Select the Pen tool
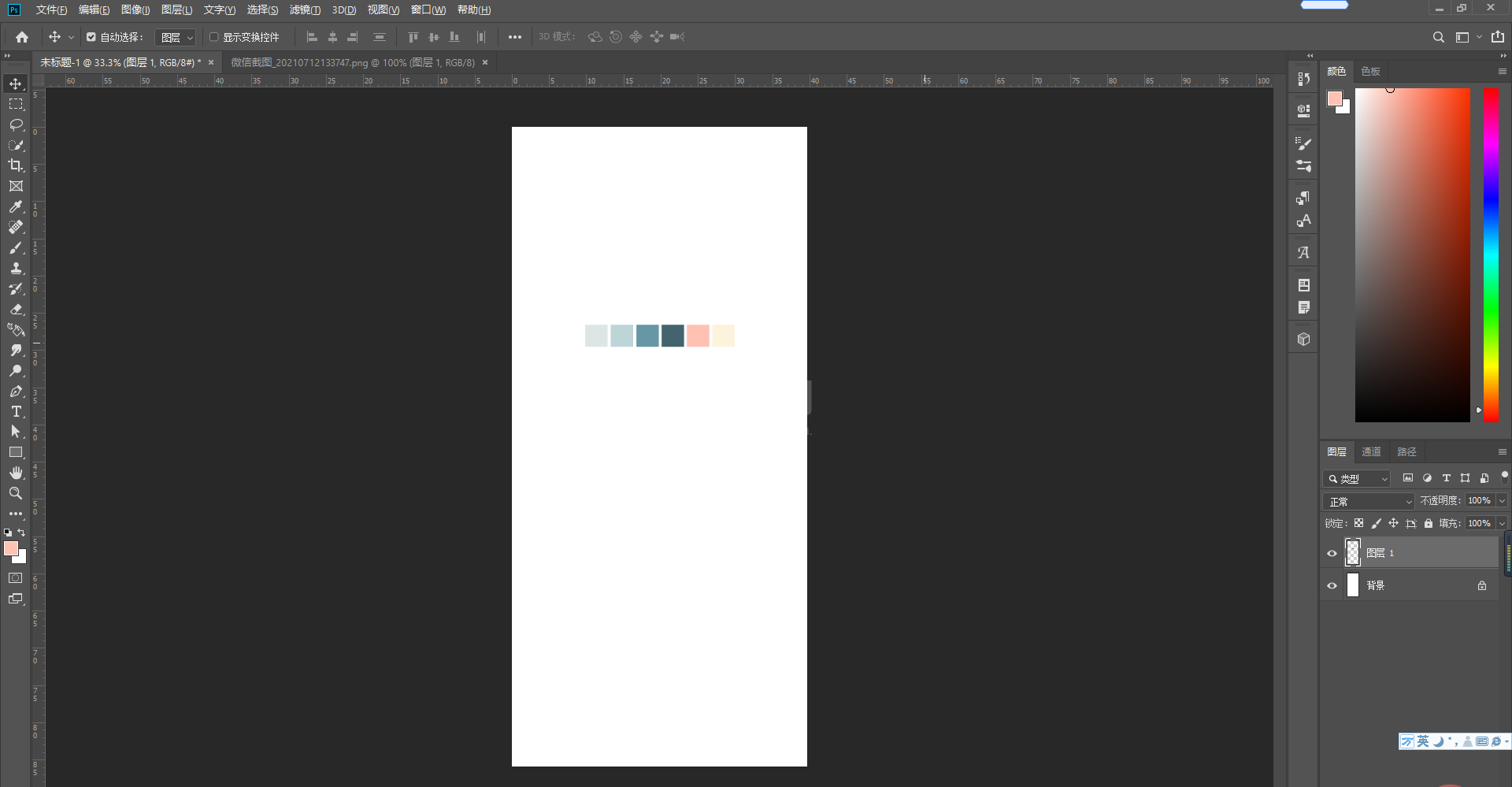This screenshot has width=1512, height=787. [16, 391]
